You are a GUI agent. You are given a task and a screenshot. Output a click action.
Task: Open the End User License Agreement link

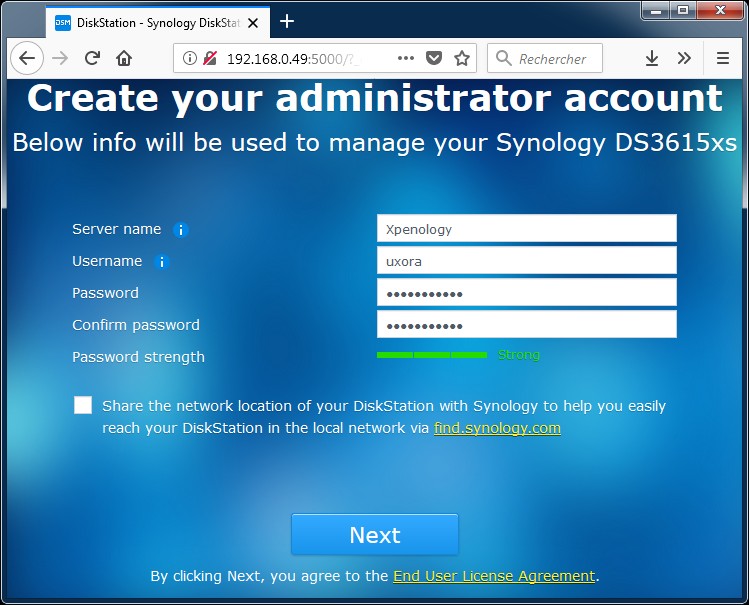pyautogui.click(x=494, y=576)
